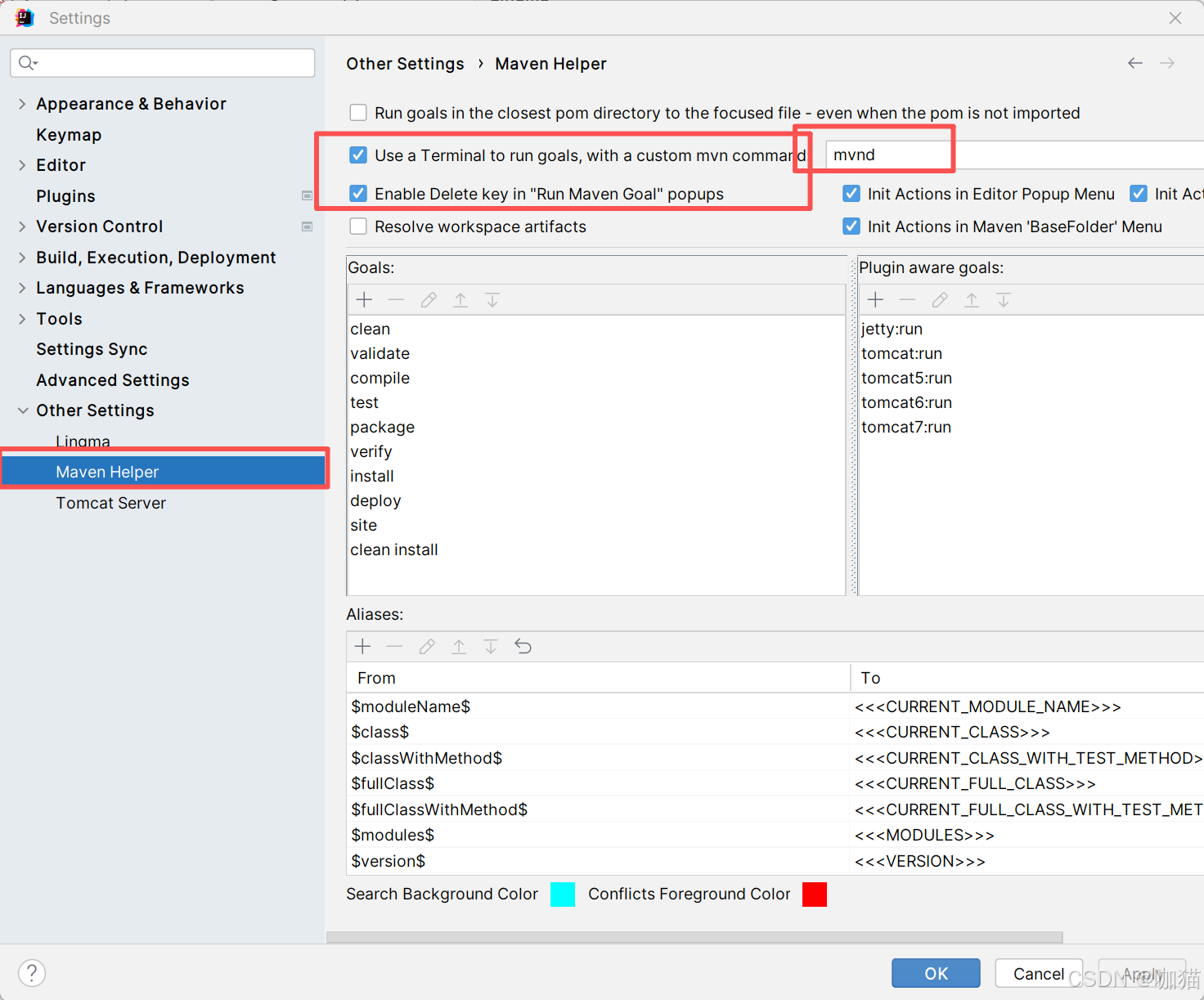The height and width of the screenshot is (1000, 1204).
Task: Open help with the question mark icon
Action: [32, 973]
